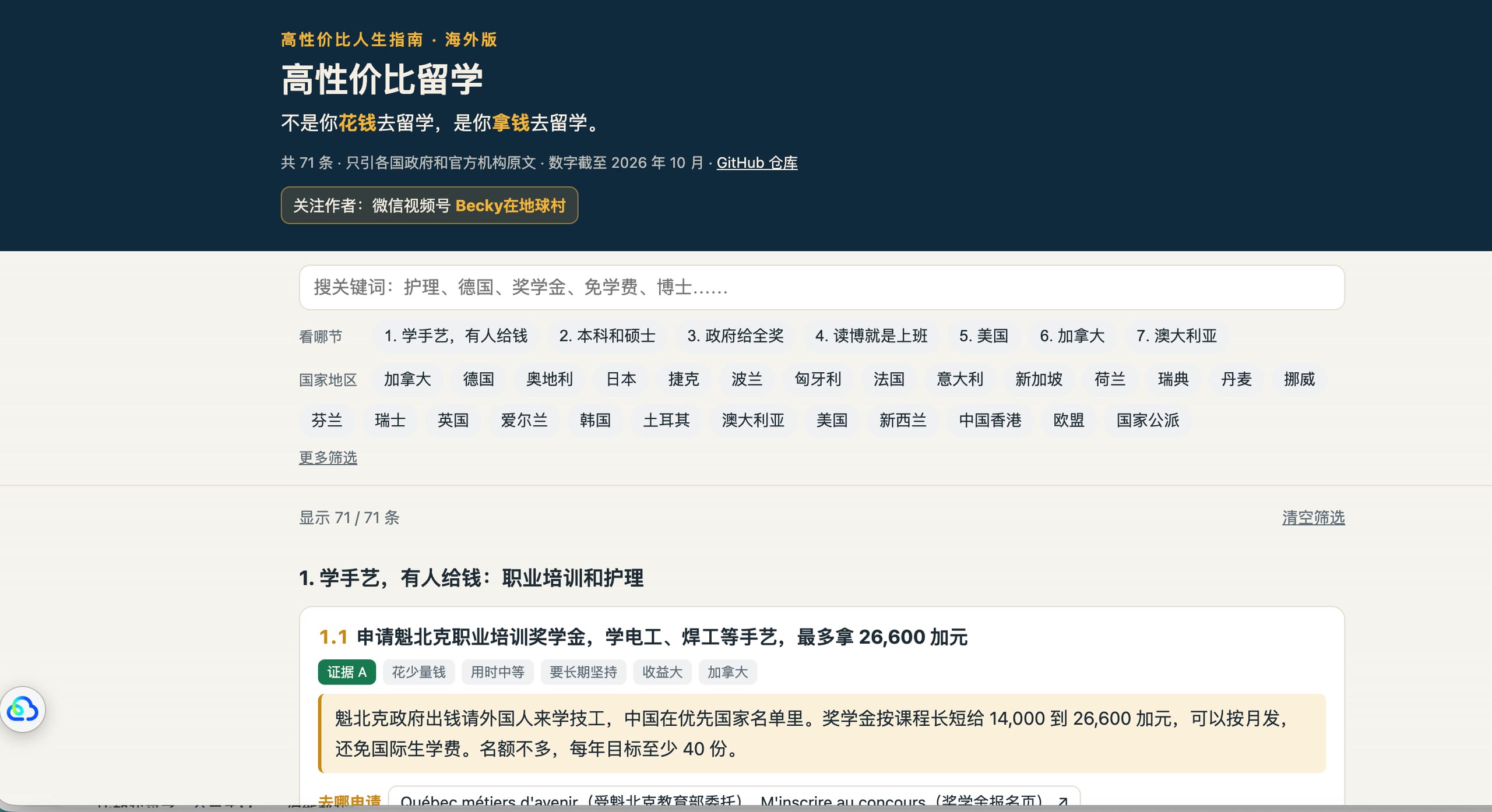This screenshot has width=1492, height=812.
Task: Jump to section 2. 本科和硕士
Action: point(607,336)
